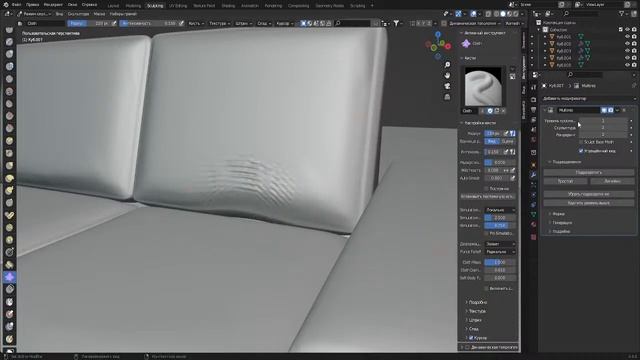
Task: Expand the Подробно section in sidebar
Action: pos(477,302)
